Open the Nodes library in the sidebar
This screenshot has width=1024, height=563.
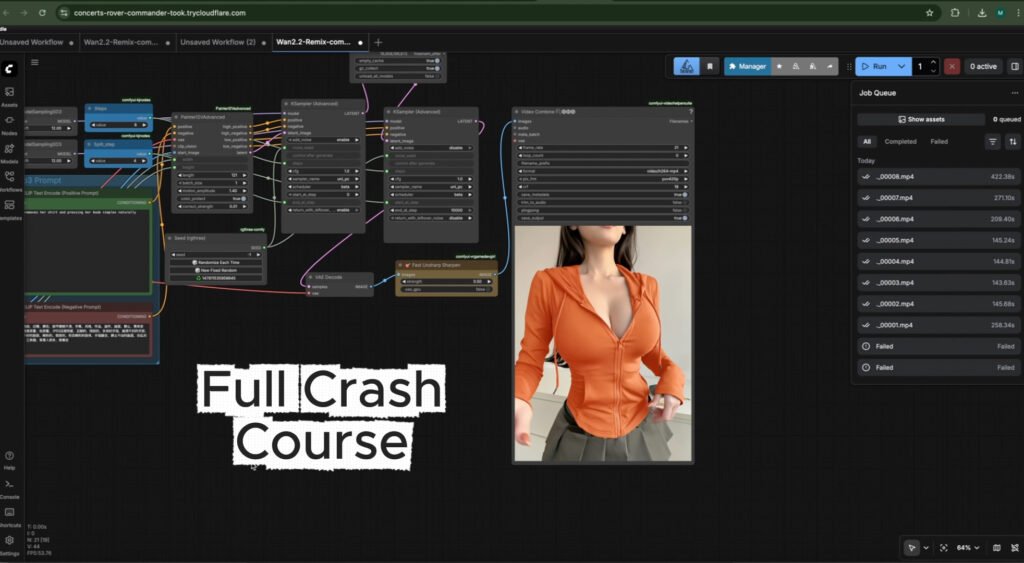pos(9,123)
